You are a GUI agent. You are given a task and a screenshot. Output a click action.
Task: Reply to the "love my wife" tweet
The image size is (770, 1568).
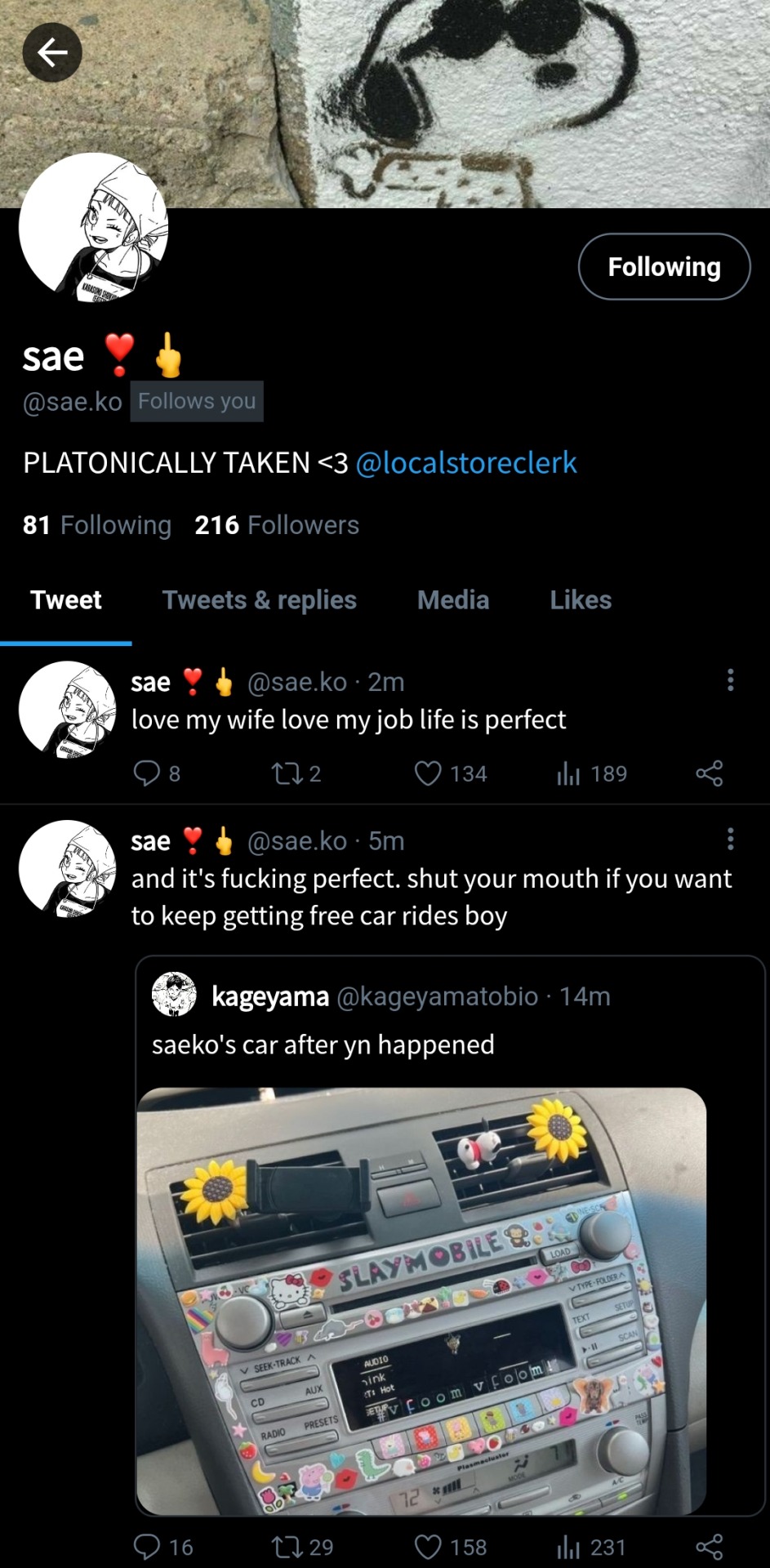tap(147, 773)
